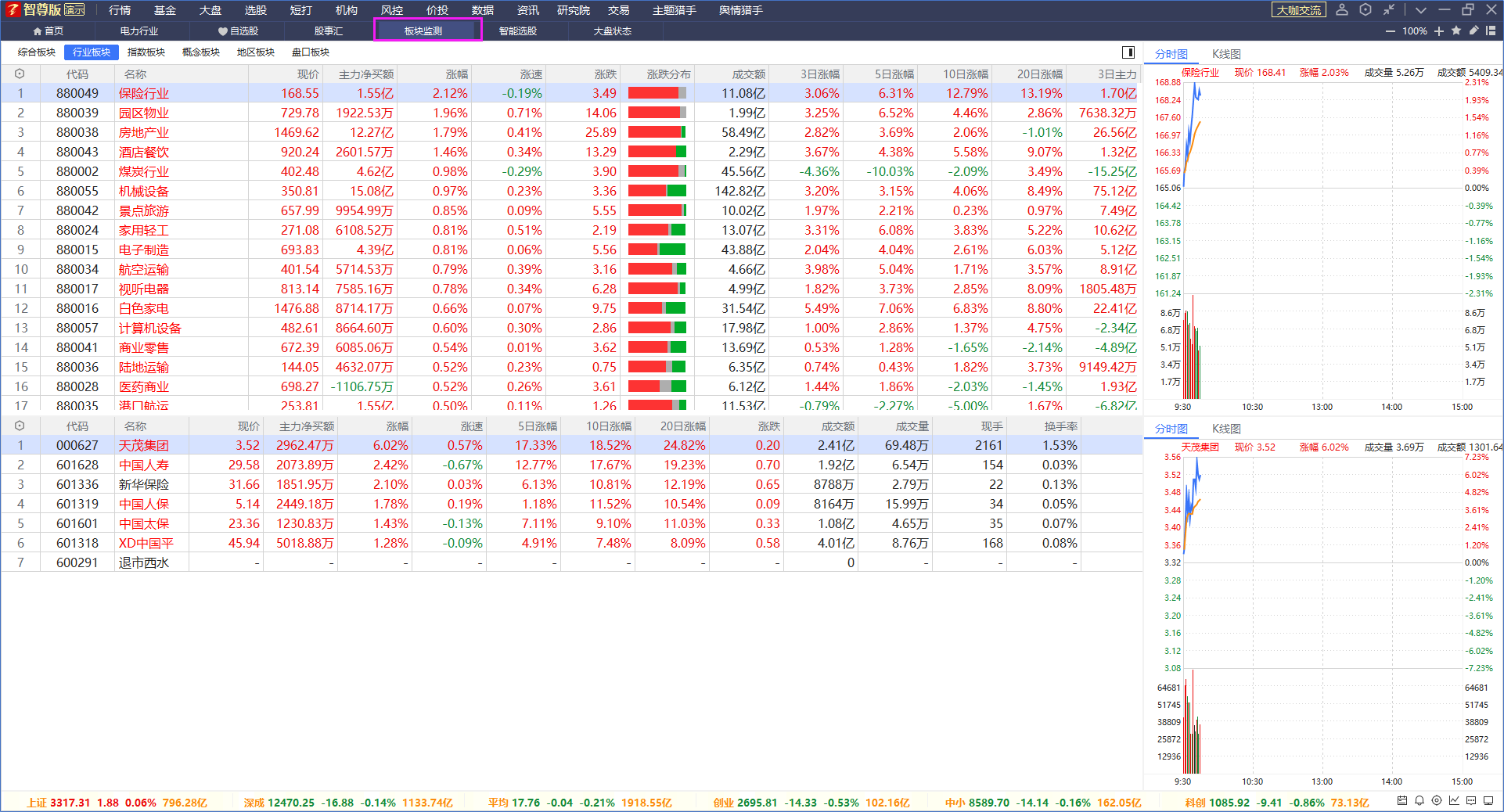Click the star favorites icon

1456,31
